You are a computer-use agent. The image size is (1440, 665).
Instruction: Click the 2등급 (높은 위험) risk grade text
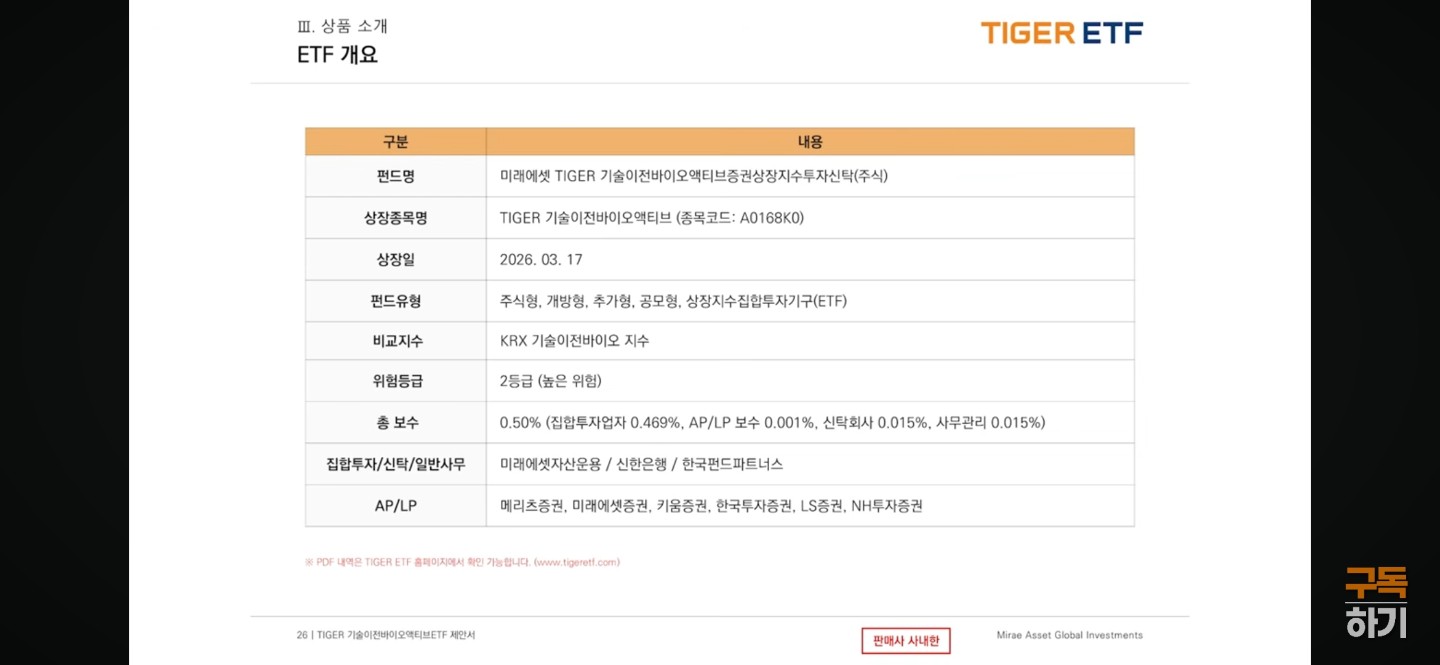(550, 381)
